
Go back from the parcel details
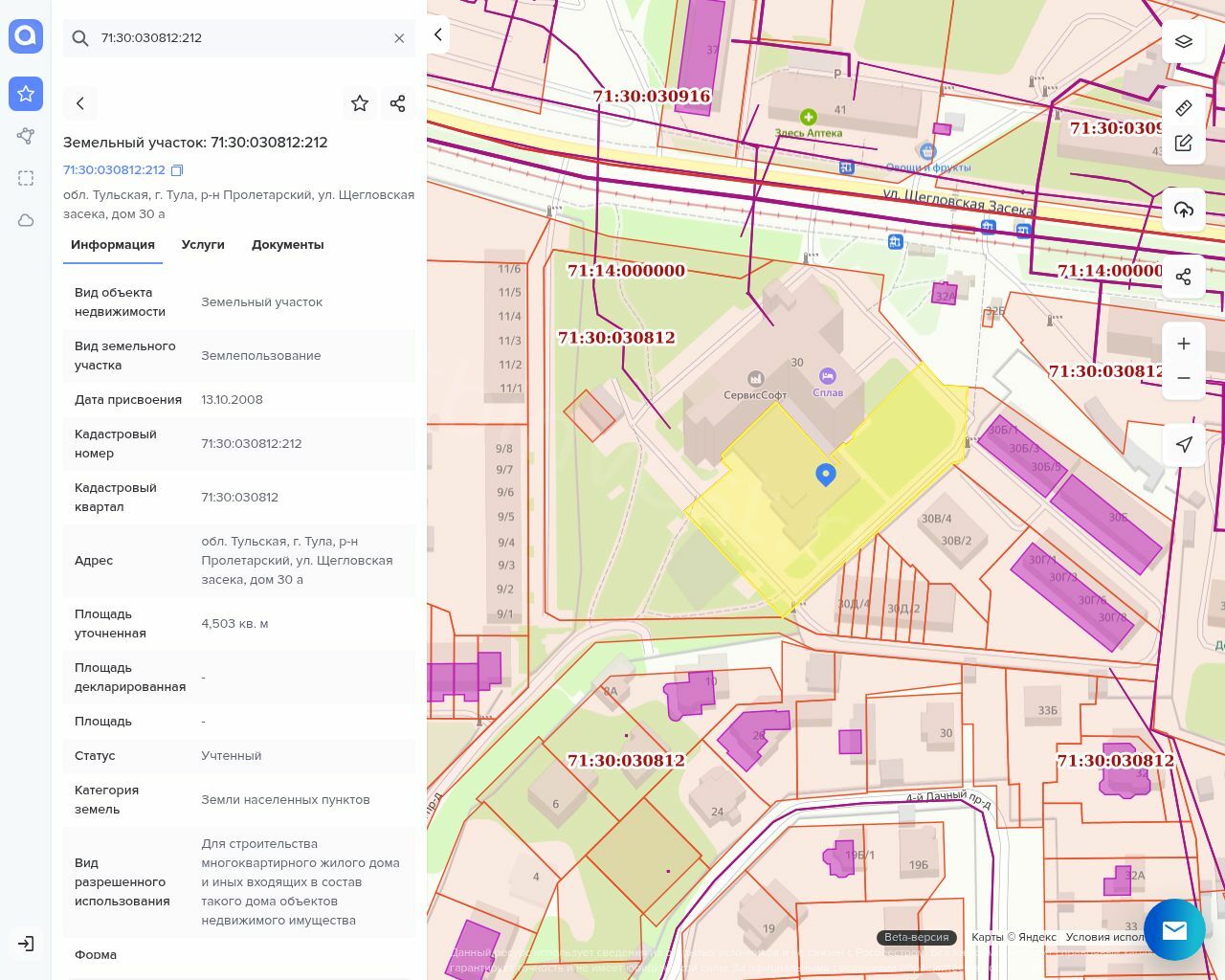click(80, 103)
